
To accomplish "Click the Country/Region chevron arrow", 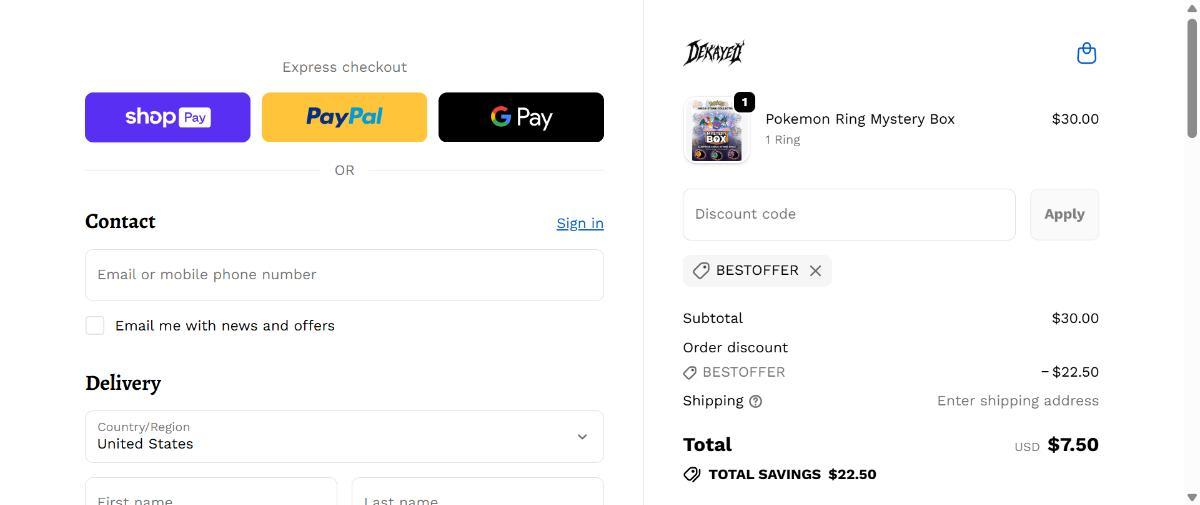I will pyautogui.click(x=582, y=437).
